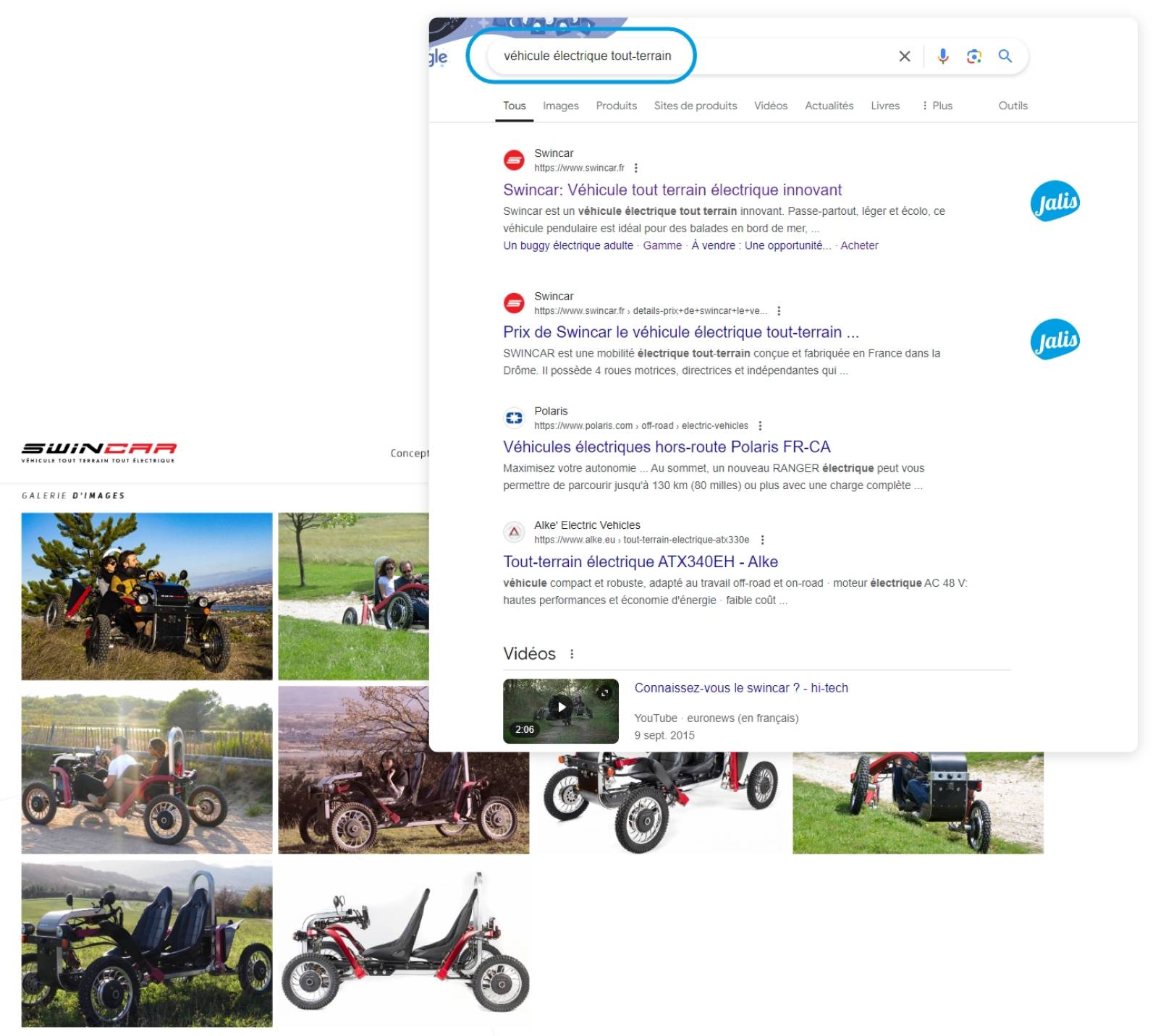The width and height of the screenshot is (1158, 1036).
Task: Click the red Swincar favicon of first result
Action: [x=514, y=160]
